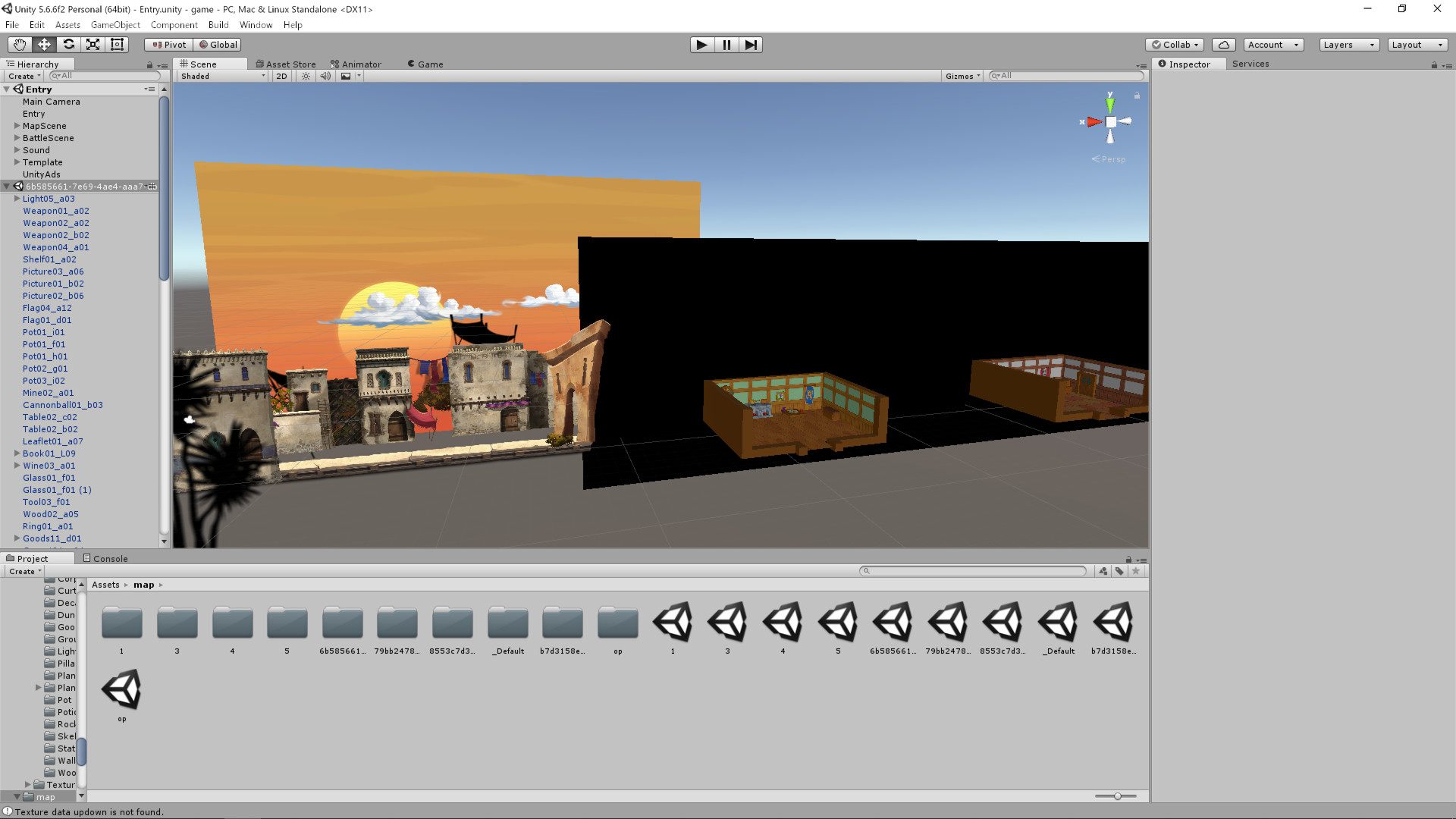Open the 'op' prefab in the map folder
Screen dimensions: 1456x819
pos(121,689)
